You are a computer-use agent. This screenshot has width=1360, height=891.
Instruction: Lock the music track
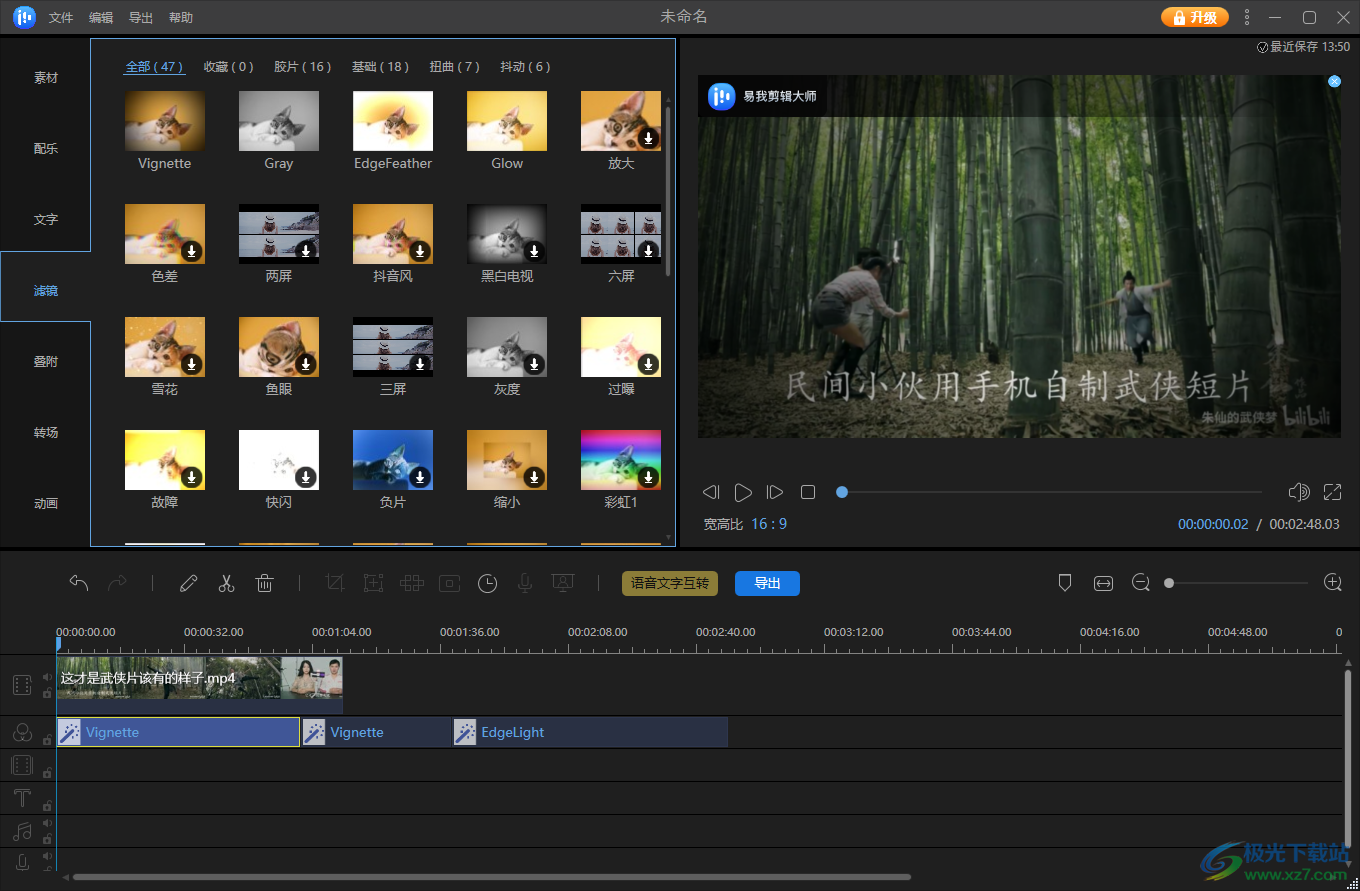pyautogui.click(x=47, y=838)
